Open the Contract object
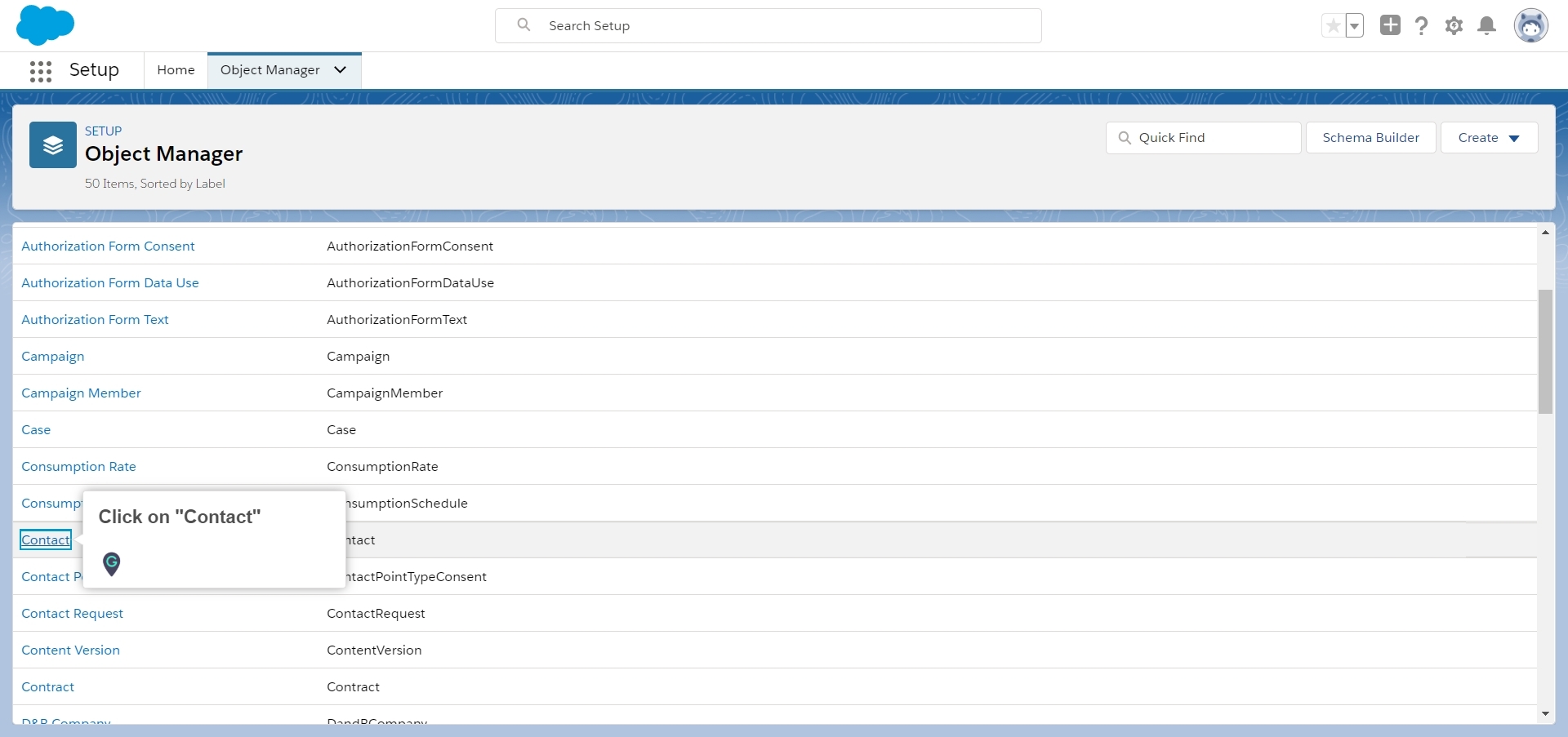This screenshot has height=737, width=1568. [47, 687]
